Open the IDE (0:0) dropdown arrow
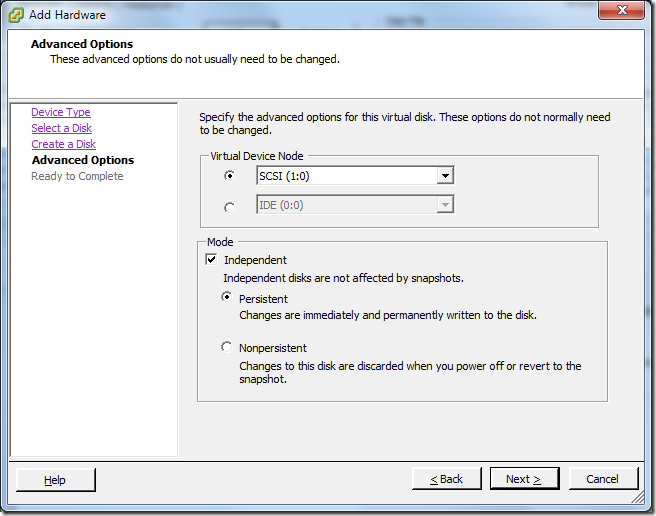This screenshot has height=516, width=656. [445, 205]
